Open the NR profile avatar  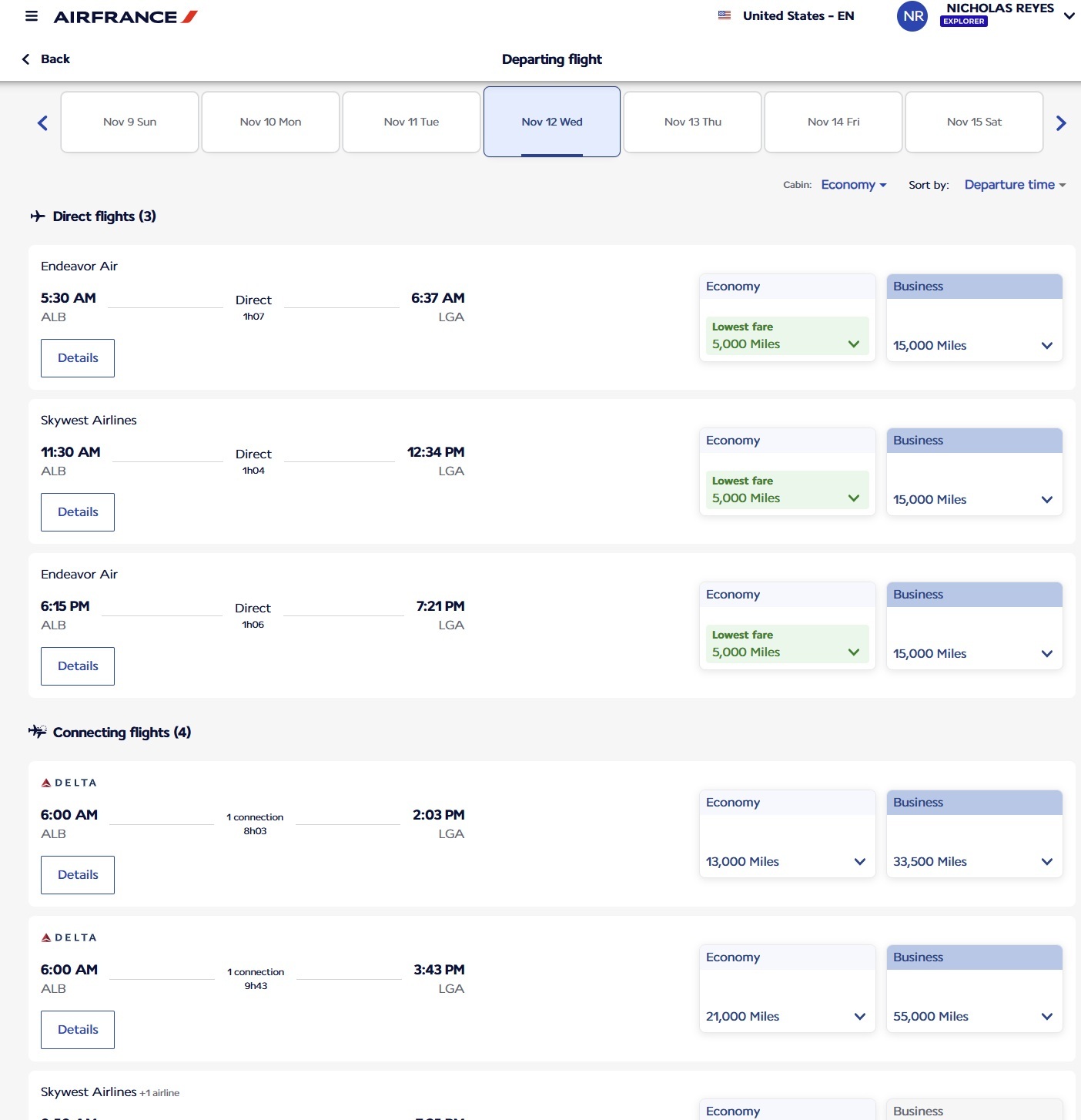pyautogui.click(x=912, y=16)
